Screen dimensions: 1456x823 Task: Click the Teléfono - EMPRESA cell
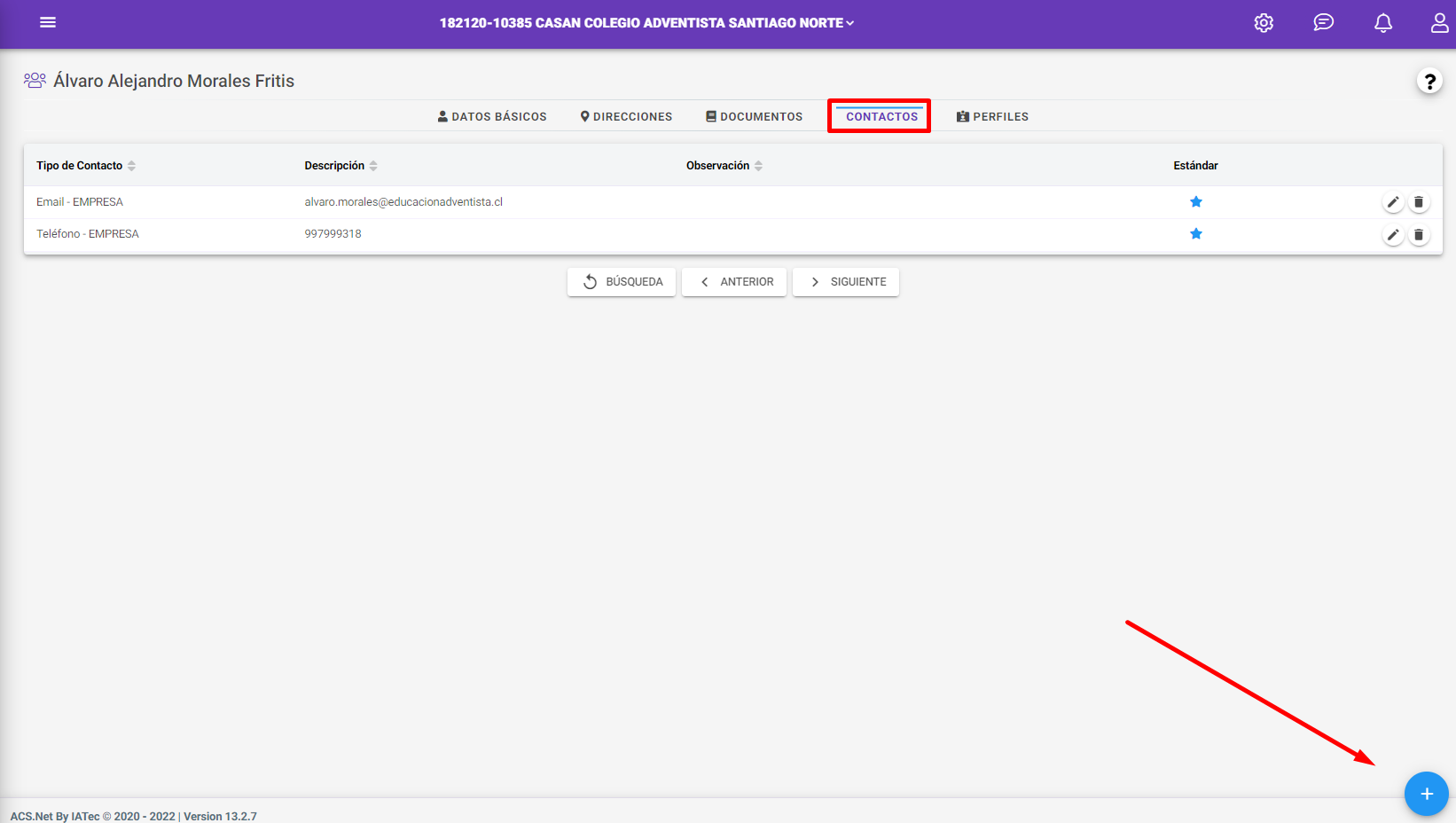(88, 234)
